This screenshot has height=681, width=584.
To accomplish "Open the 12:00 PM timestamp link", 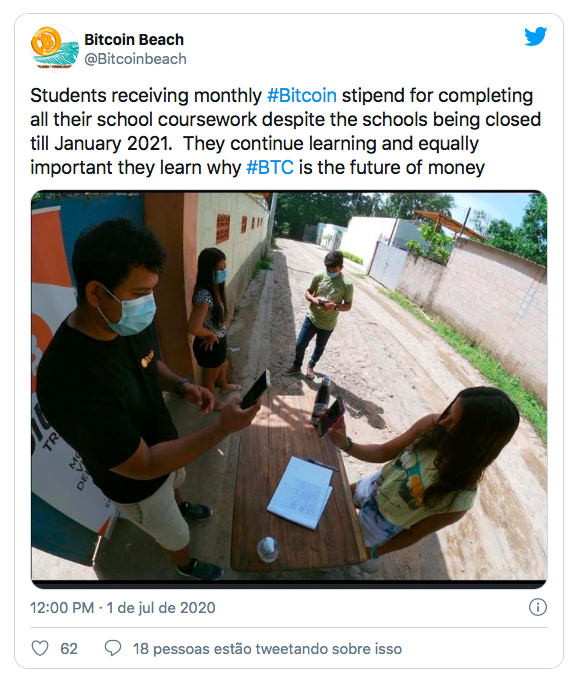I will (62, 608).
